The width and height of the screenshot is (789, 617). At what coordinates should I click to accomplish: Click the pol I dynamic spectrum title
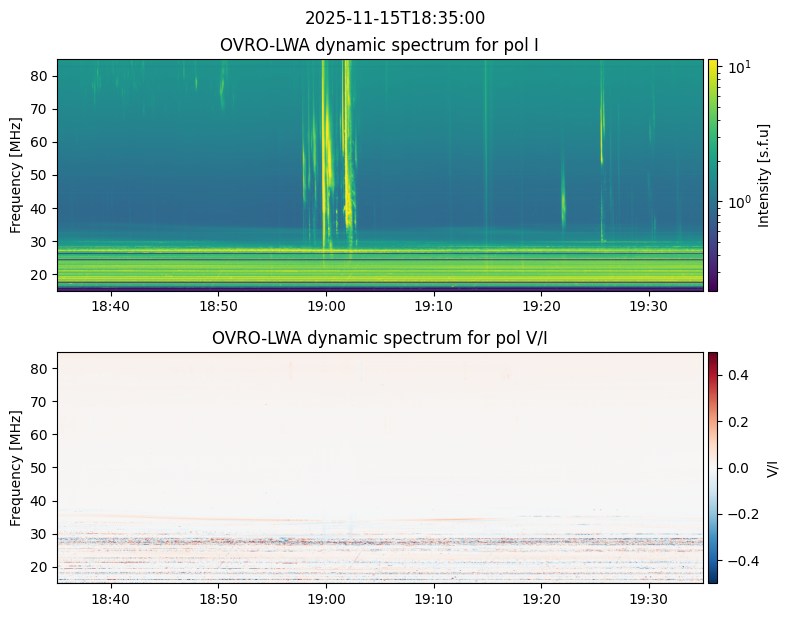tap(379, 45)
